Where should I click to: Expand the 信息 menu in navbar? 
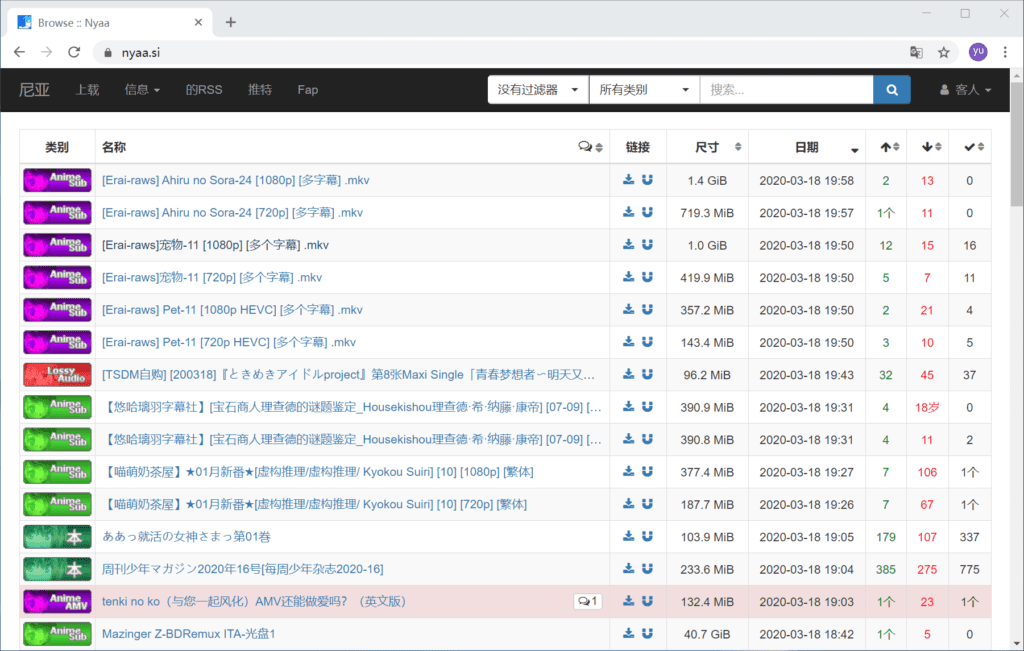[x=142, y=90]
